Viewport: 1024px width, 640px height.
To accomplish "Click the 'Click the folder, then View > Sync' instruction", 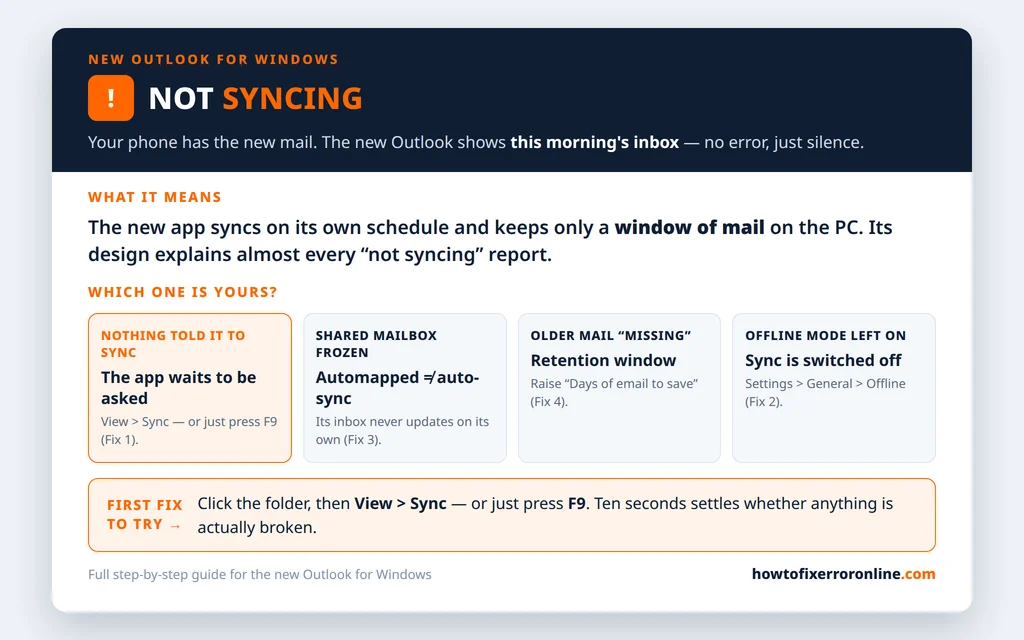I will coord(545,515).
